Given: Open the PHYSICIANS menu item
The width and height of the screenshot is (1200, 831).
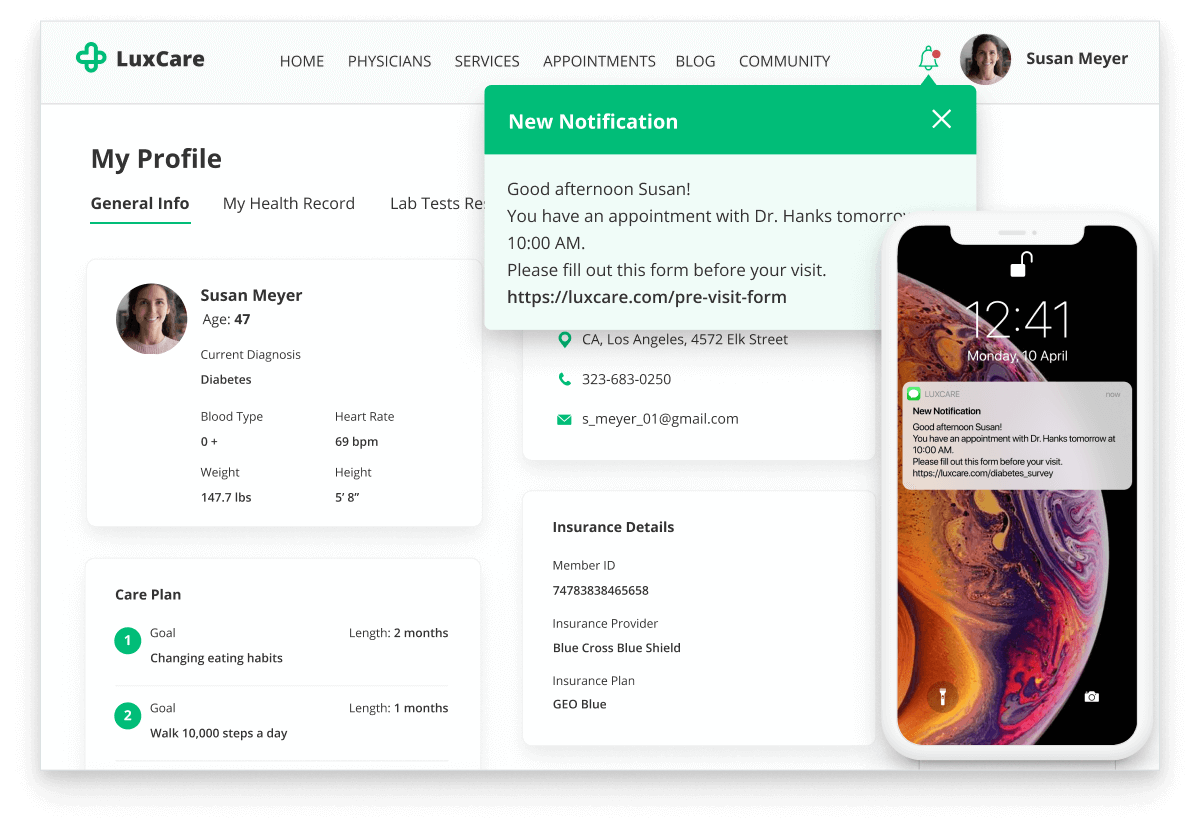Looking at the screenshot, I should click(x=389, y=61).
